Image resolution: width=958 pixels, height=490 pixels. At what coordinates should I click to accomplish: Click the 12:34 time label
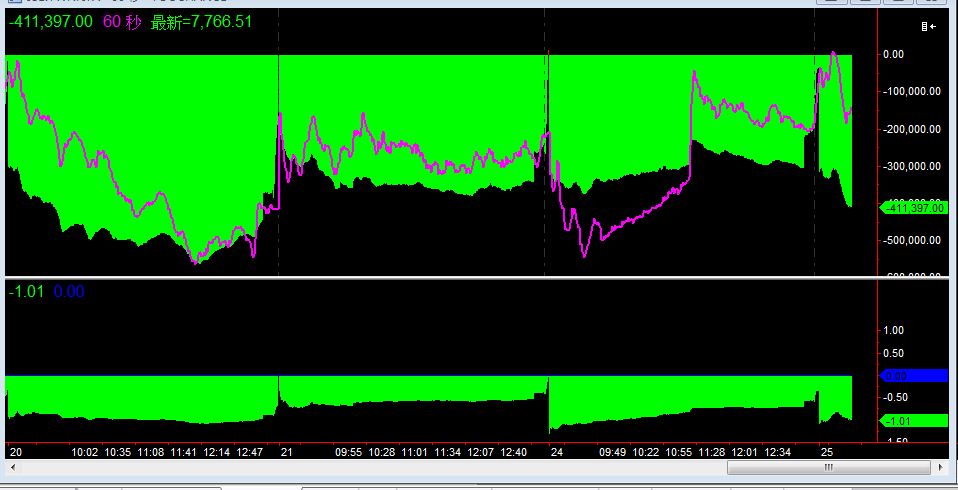pos(778,452)
